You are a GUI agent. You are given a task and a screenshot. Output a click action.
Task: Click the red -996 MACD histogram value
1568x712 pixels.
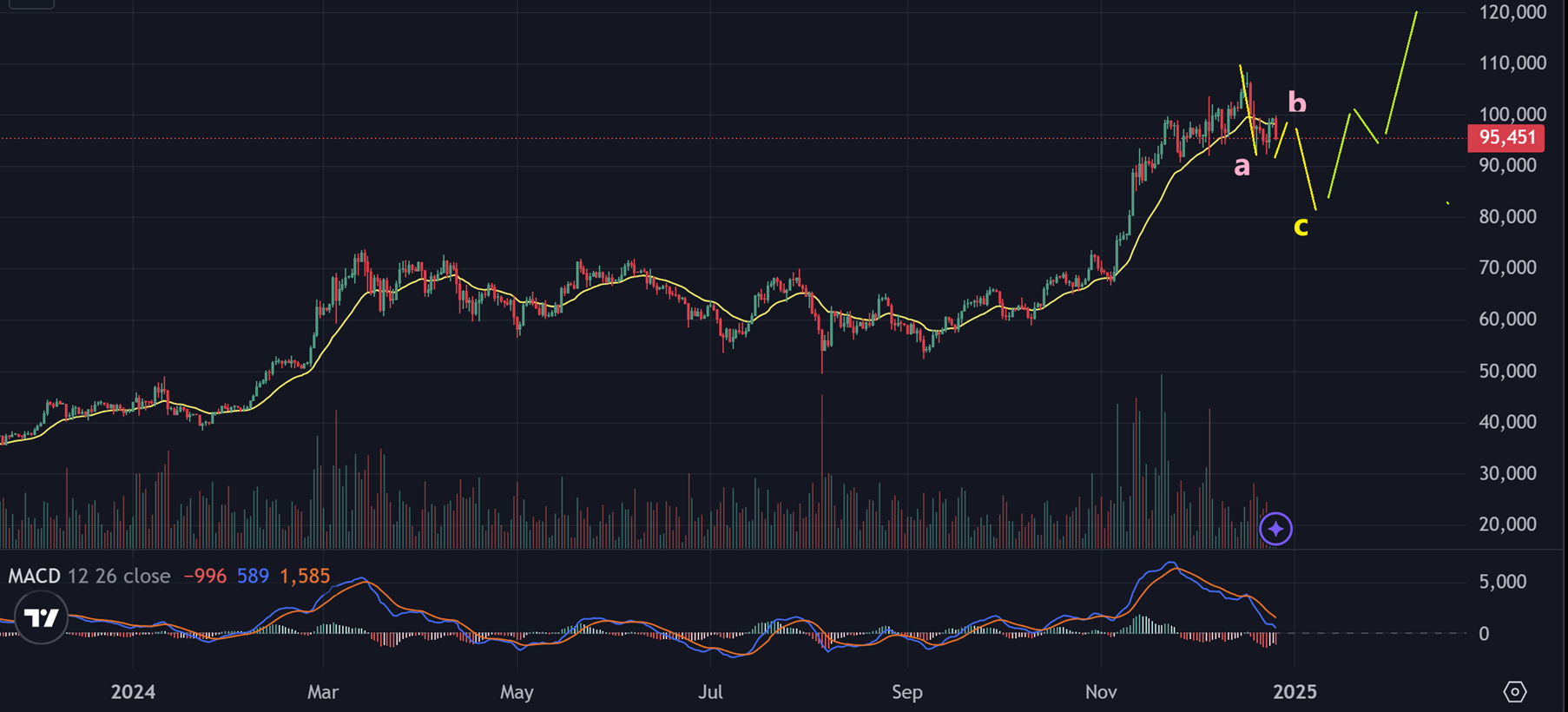tap(205, 577)
